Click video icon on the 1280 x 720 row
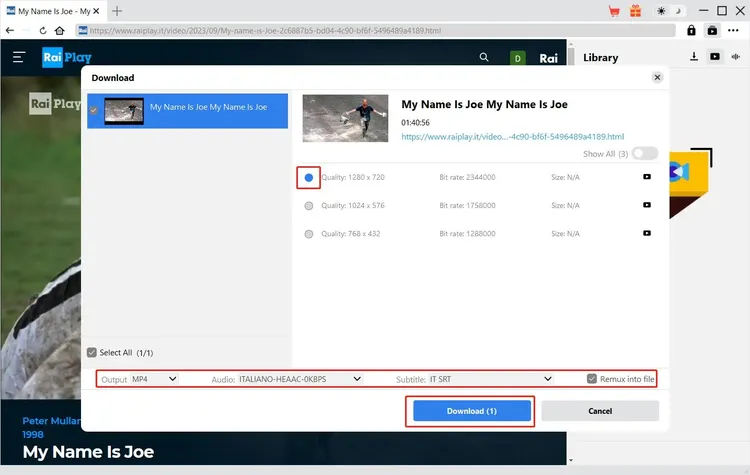Viewport: 750px width, 475px height. click(x=647, y=177)
